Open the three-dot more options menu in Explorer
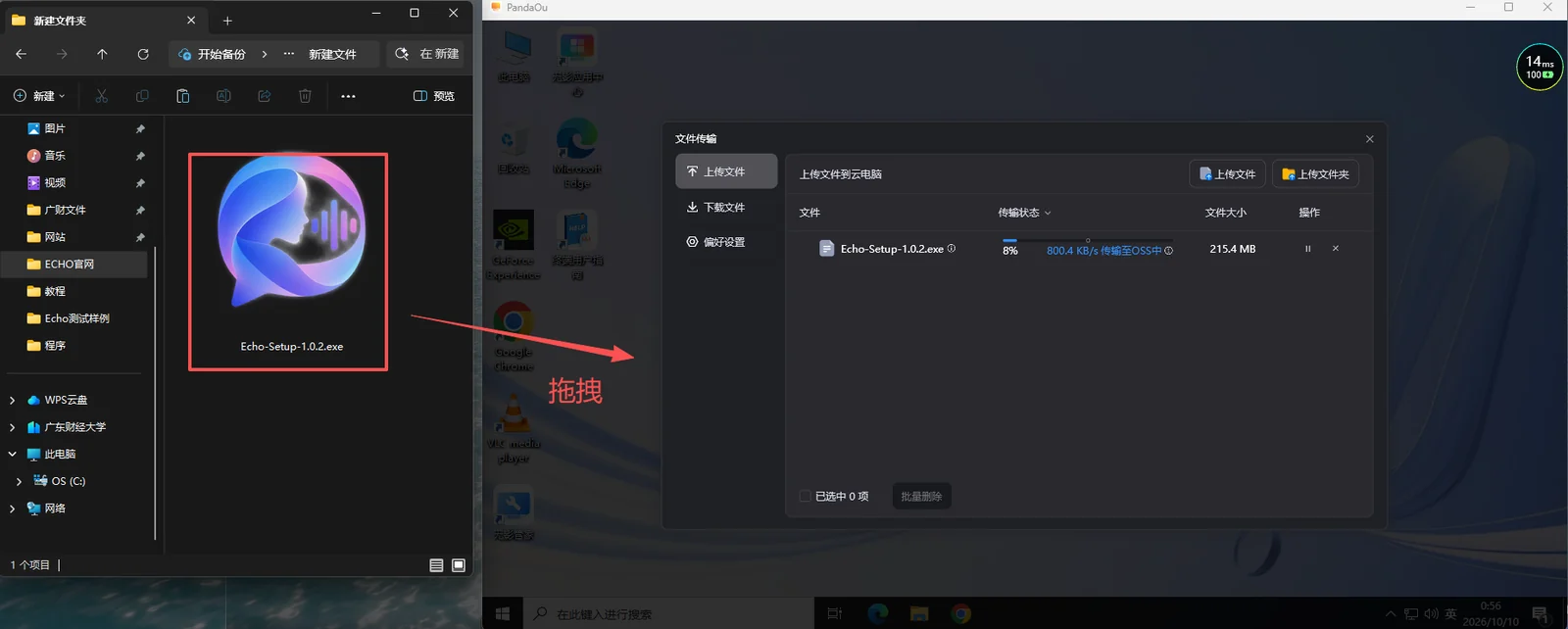The image size is (1568, 629). (348, 96)
